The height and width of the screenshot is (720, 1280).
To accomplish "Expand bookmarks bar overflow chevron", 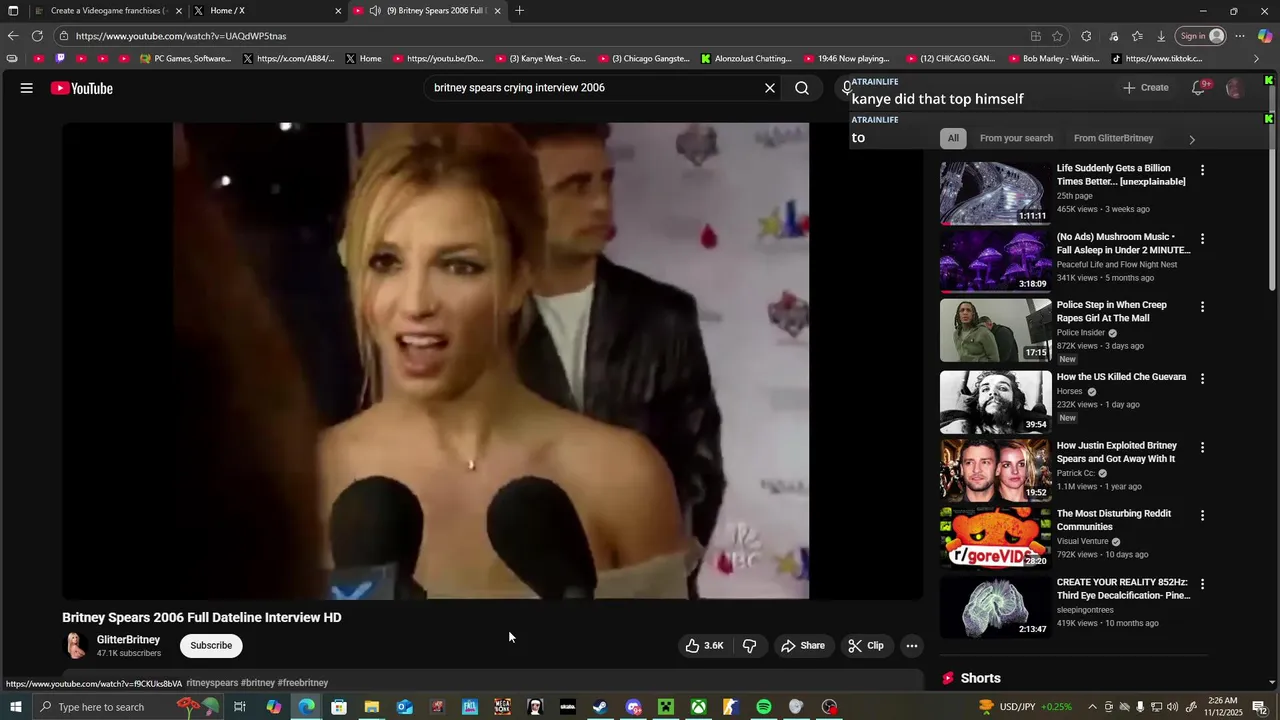I will coord(1257,59).
